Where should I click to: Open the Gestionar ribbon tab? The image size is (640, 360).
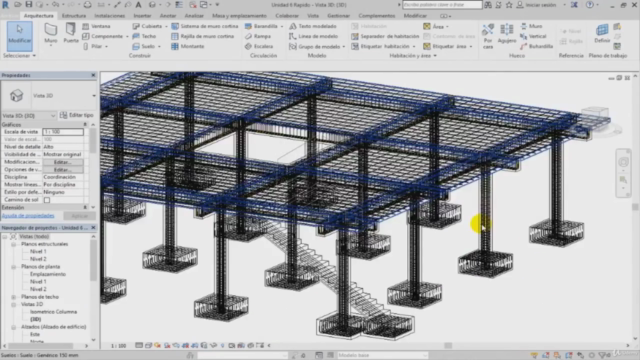(338, 16)
